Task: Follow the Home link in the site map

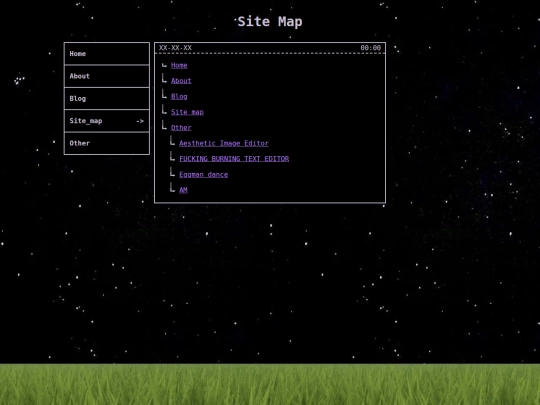Action: [x=179, y=65]
